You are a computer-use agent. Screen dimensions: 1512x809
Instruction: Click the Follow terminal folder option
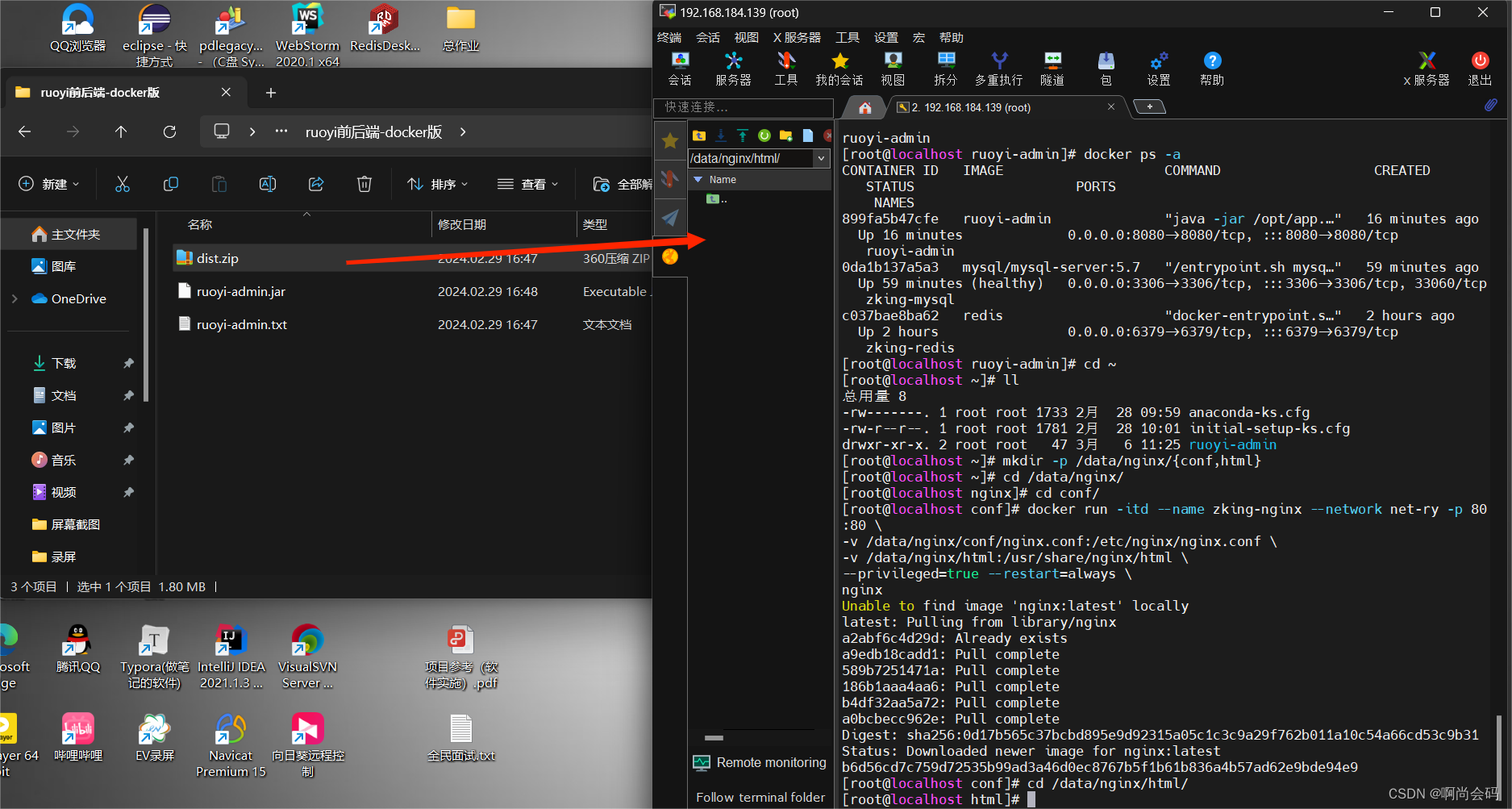click(x=760, y=797)
